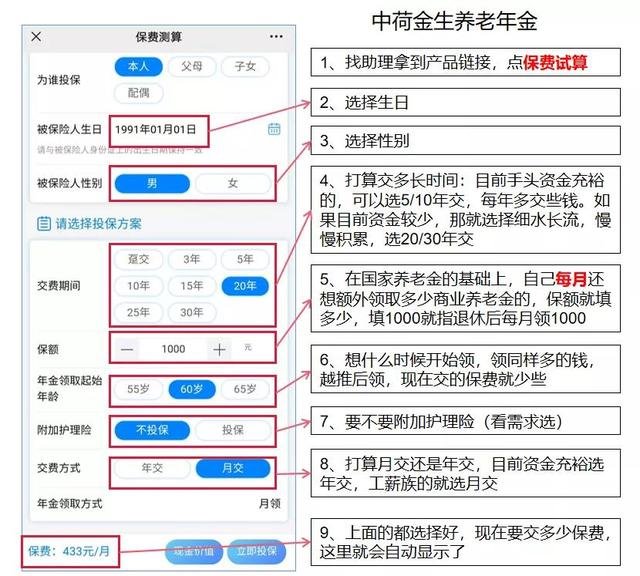Select 趸交 payment period
This screenshot has height=576, width=640.
pos(138,259)
